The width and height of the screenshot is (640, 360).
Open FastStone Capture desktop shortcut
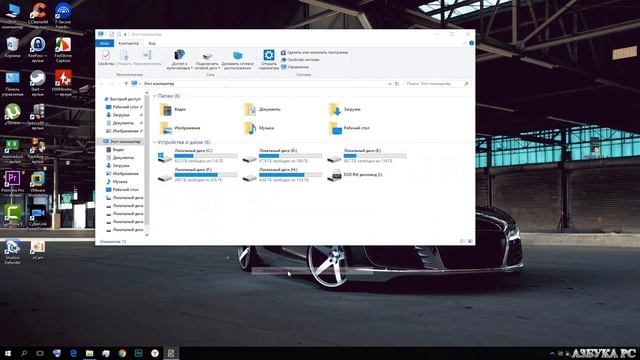pyautogui.click(x=63, y=49)
